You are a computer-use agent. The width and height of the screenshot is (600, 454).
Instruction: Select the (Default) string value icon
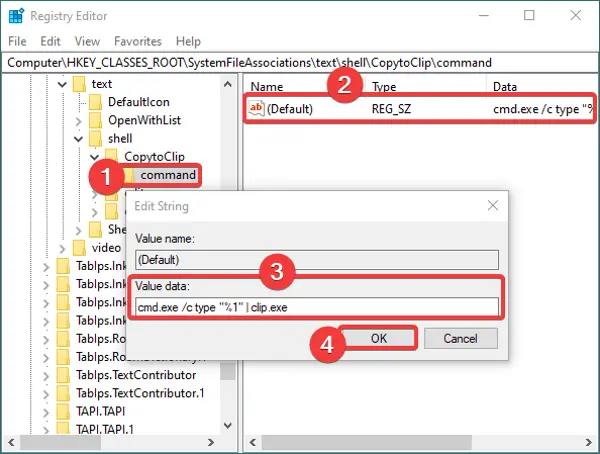(256, 108)
